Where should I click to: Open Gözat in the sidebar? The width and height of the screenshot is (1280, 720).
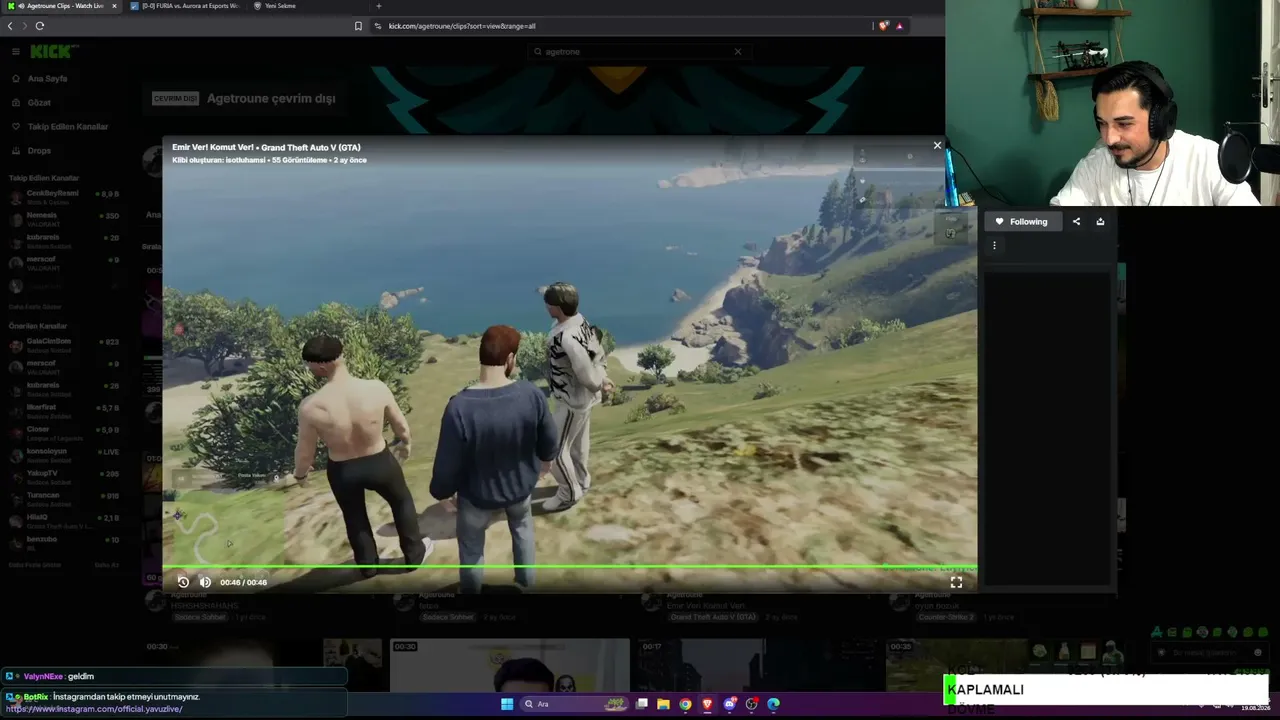[x=32, y=103]
